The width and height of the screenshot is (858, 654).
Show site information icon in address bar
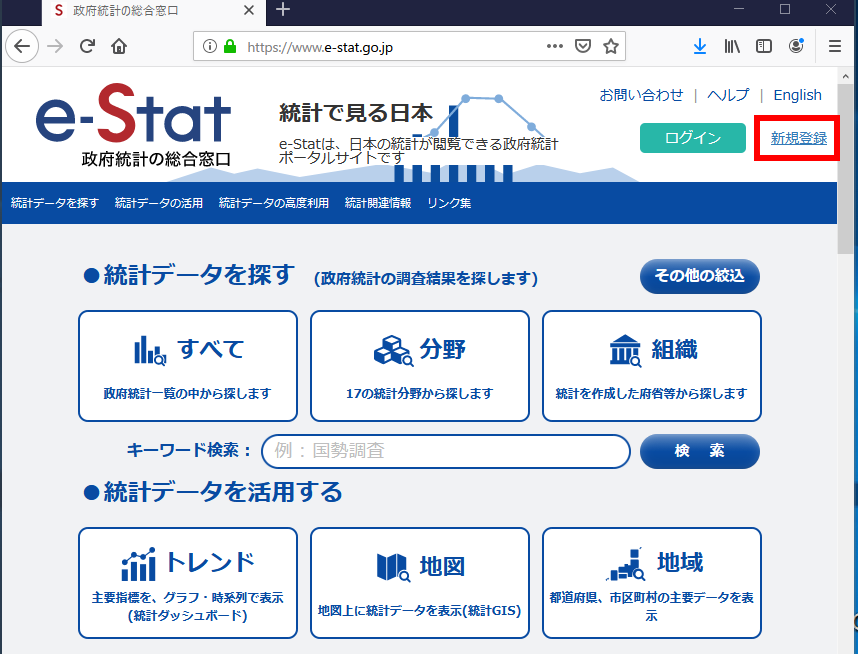coord(210,47)
